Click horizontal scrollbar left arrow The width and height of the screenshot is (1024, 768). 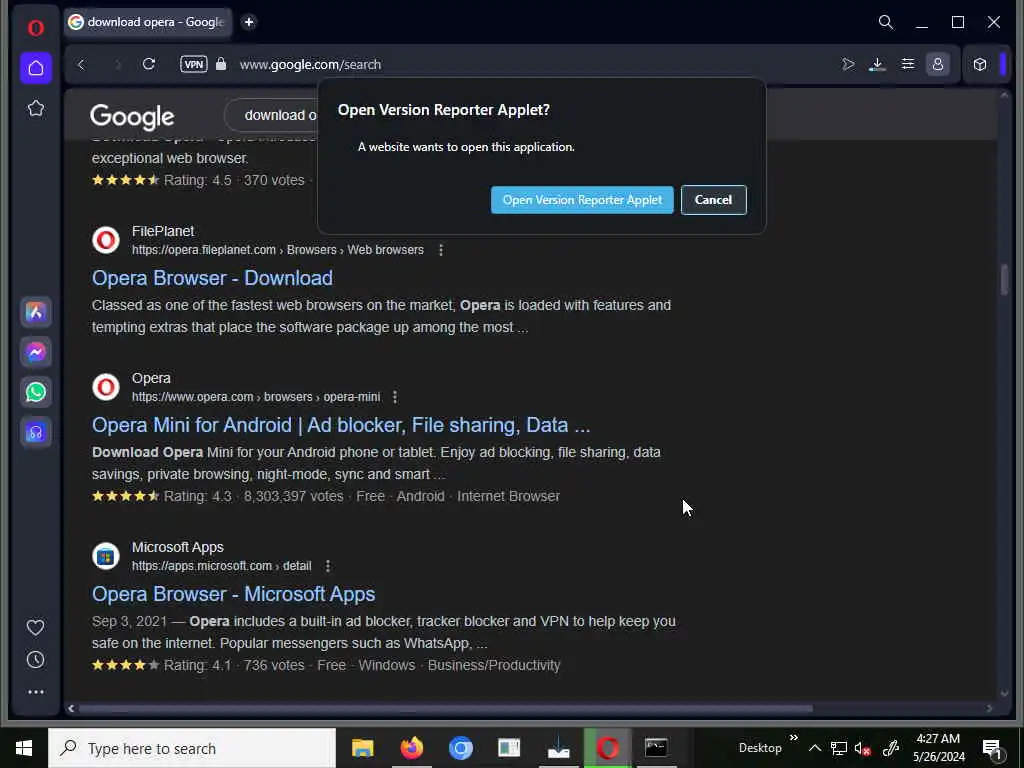click(x=71, y=708)
